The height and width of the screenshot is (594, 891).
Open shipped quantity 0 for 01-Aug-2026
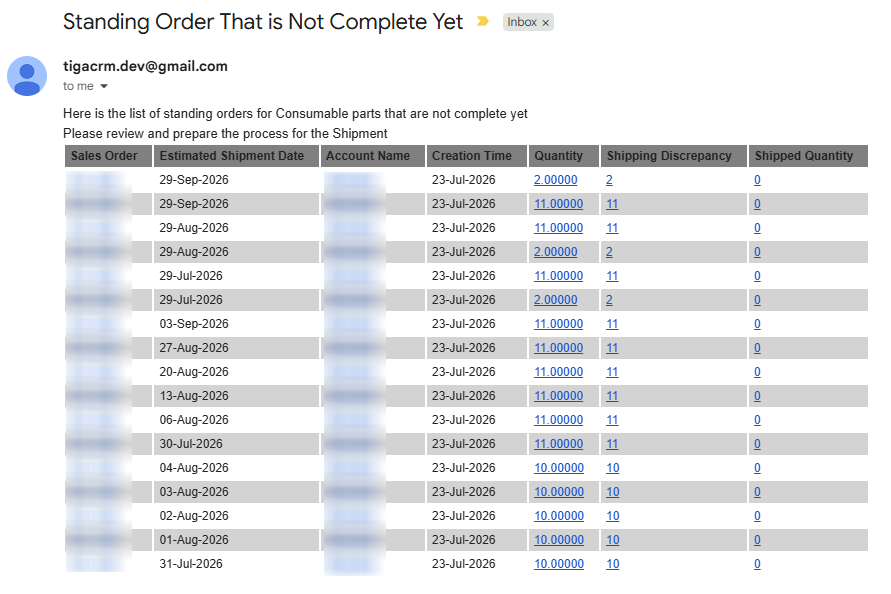(x=757, y=540)
